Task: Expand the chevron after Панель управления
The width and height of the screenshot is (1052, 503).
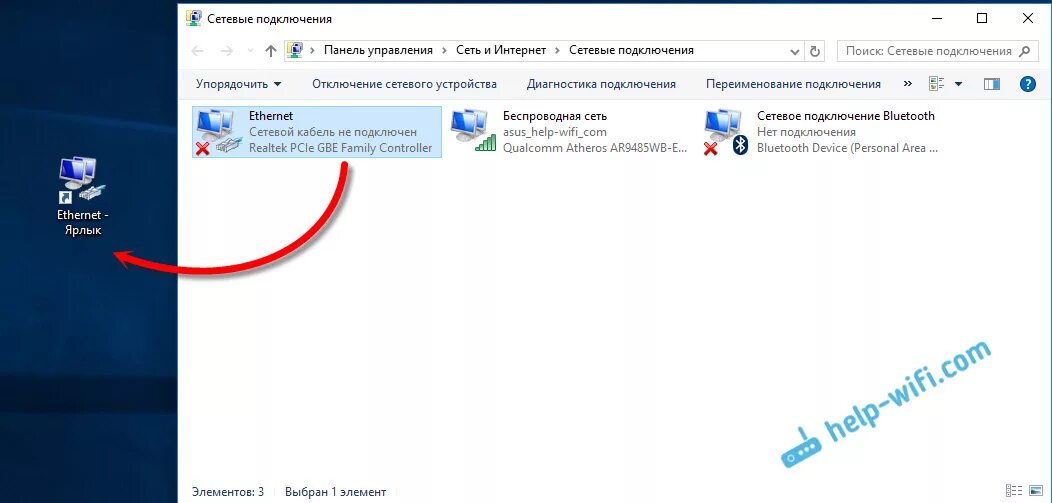Action: click(x=445, y=50)
